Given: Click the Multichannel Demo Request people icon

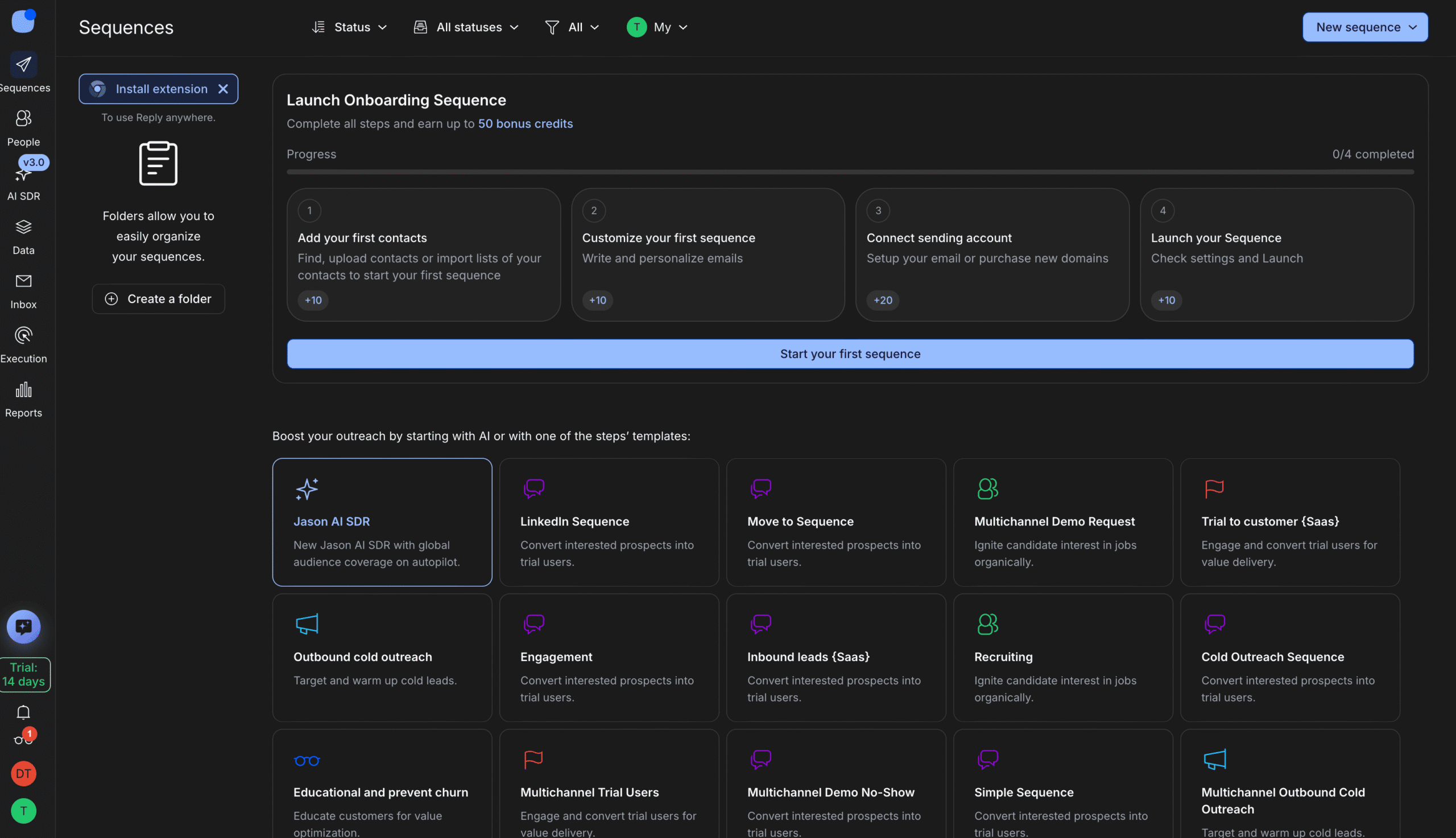Looking at the screenshot, I should pos(987,488).
